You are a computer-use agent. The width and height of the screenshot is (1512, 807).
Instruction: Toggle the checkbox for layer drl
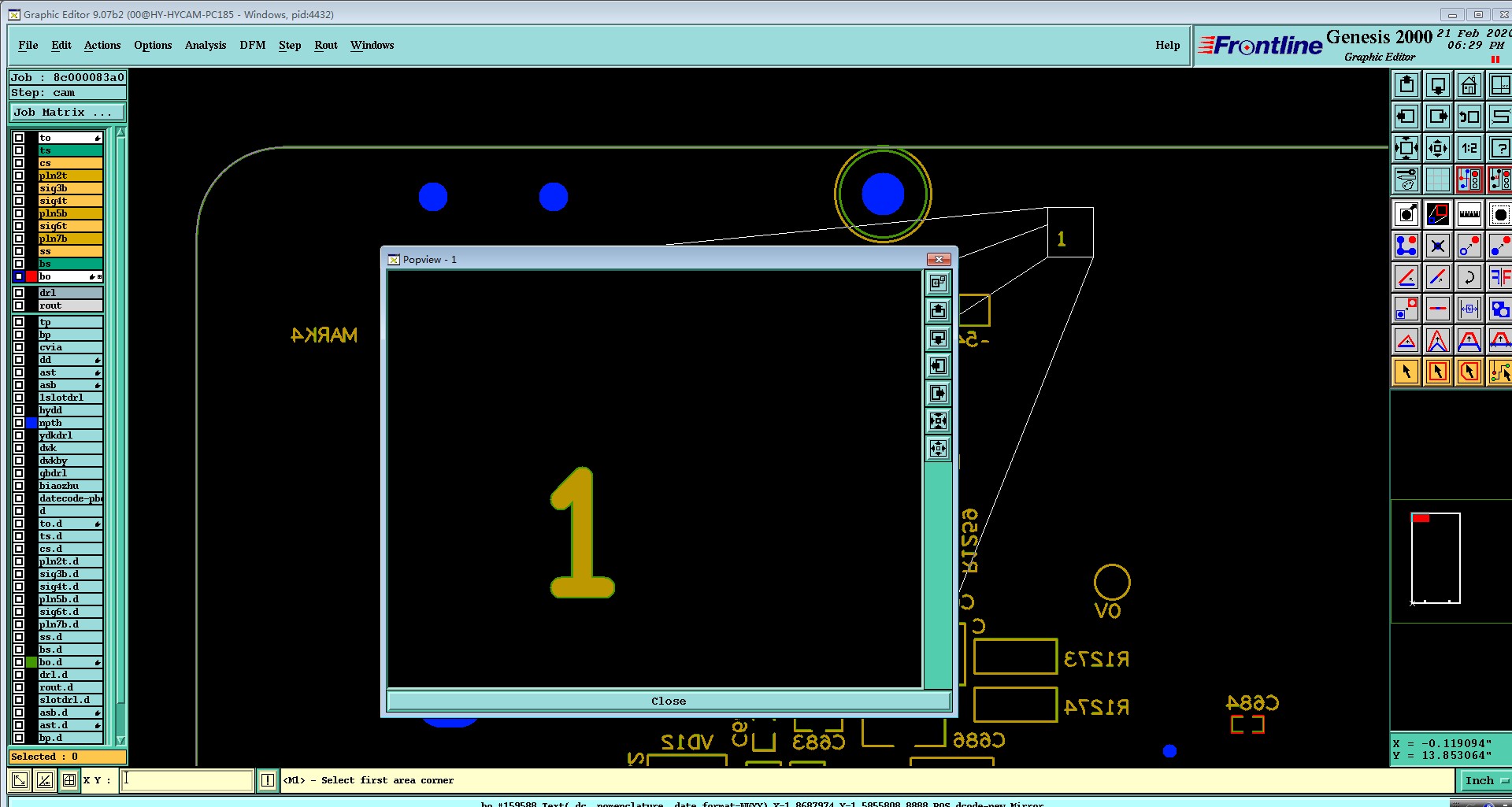pos(19,293)
